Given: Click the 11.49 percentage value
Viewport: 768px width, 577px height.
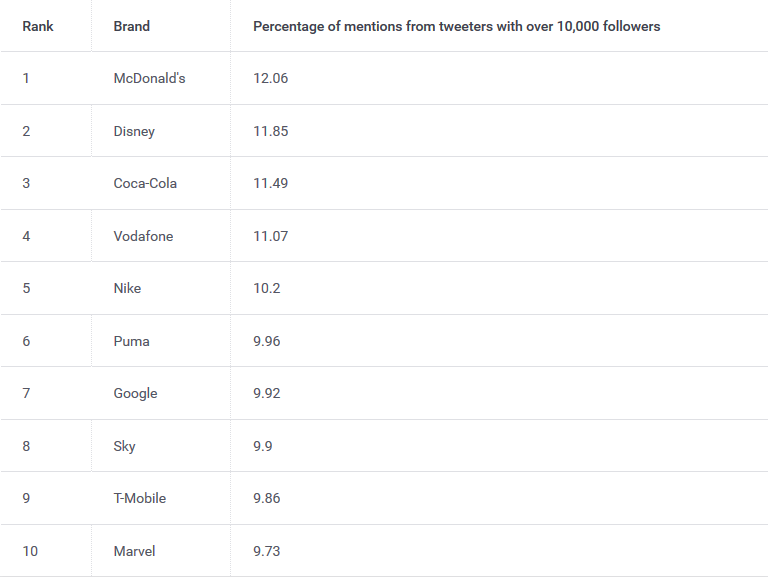Looking at the screenshot, I should pyautogui.click(x=270, y=183).
